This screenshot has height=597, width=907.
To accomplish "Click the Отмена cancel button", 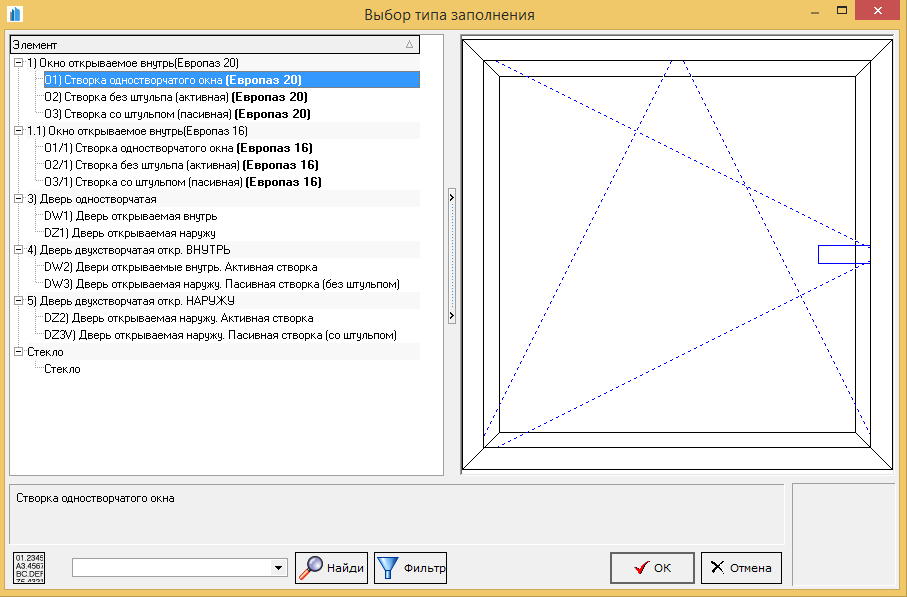I will pyautogui.click(x=741, y=567).
